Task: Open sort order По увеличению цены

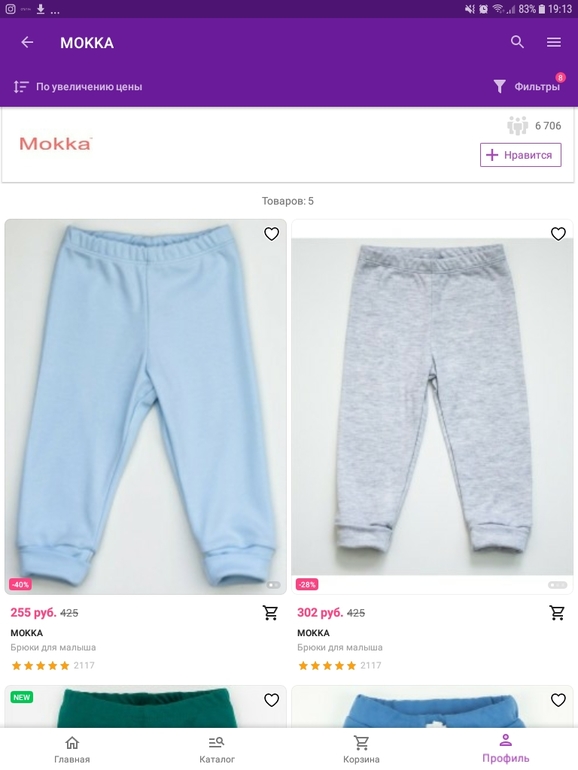Action: pyautogui.click(x=78, y=87)
